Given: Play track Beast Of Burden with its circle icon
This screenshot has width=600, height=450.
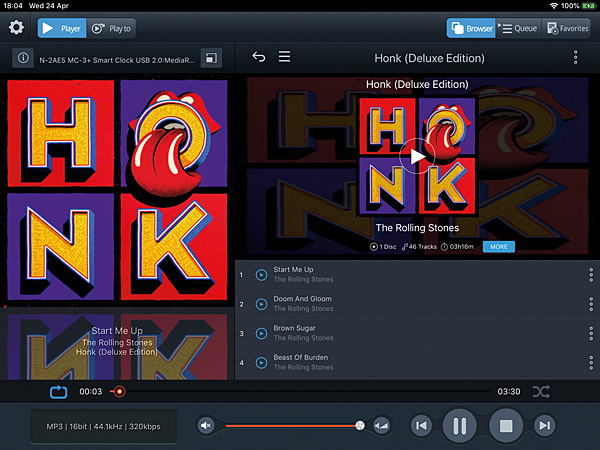Looking at the screenshot, I should [x=261, y=363].
